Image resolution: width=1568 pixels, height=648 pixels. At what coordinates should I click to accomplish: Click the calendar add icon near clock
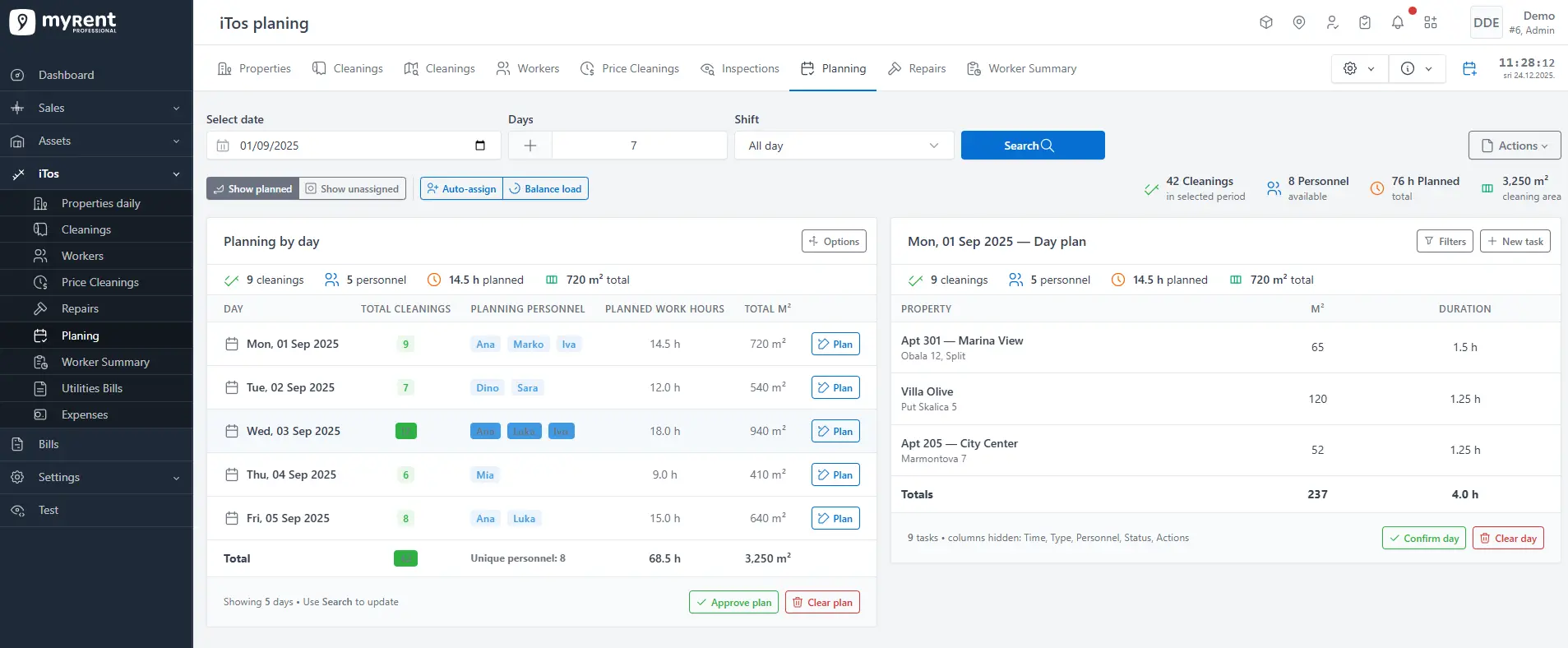(x=1469, y=69)
